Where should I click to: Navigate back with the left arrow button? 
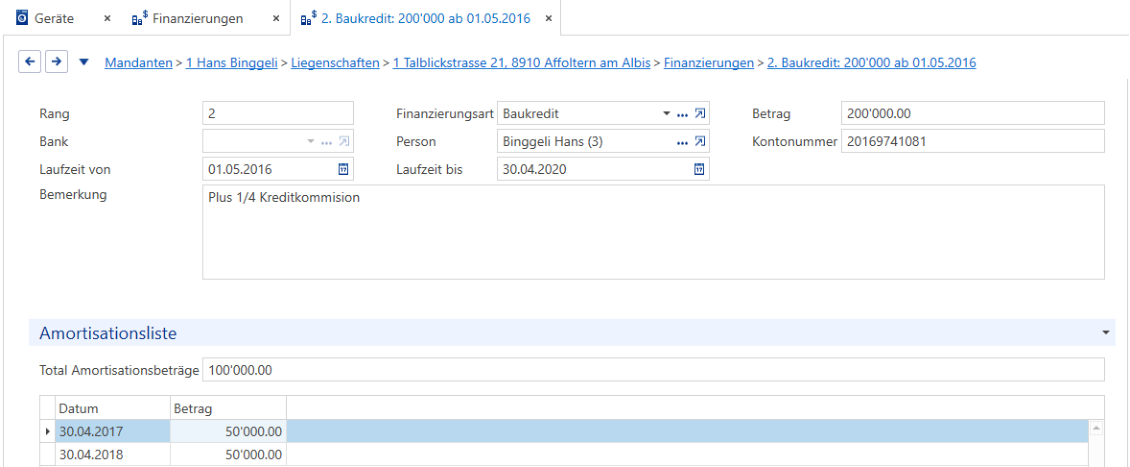[x=30, y=62]
